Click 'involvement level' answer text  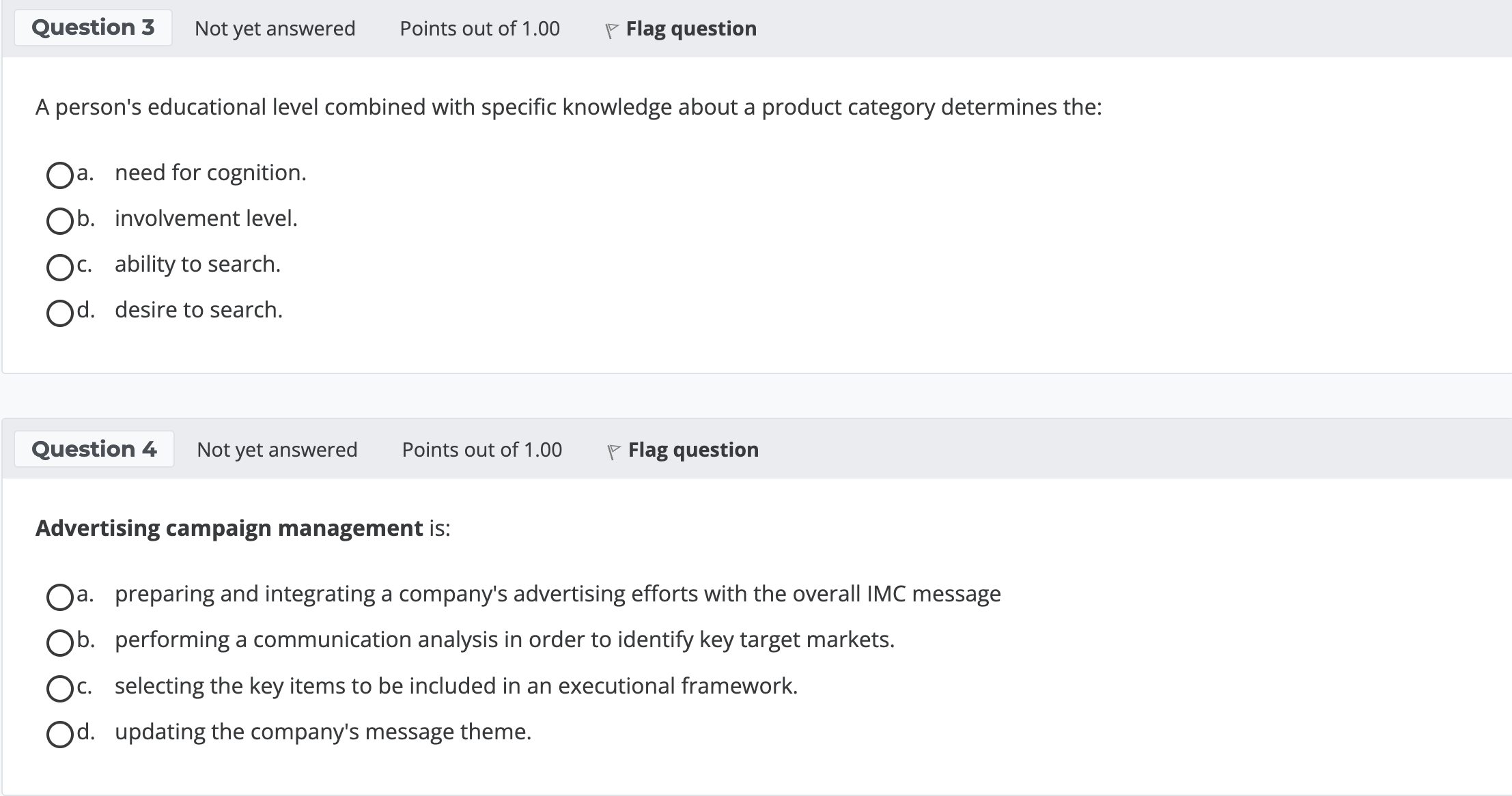tap(206, 218)
